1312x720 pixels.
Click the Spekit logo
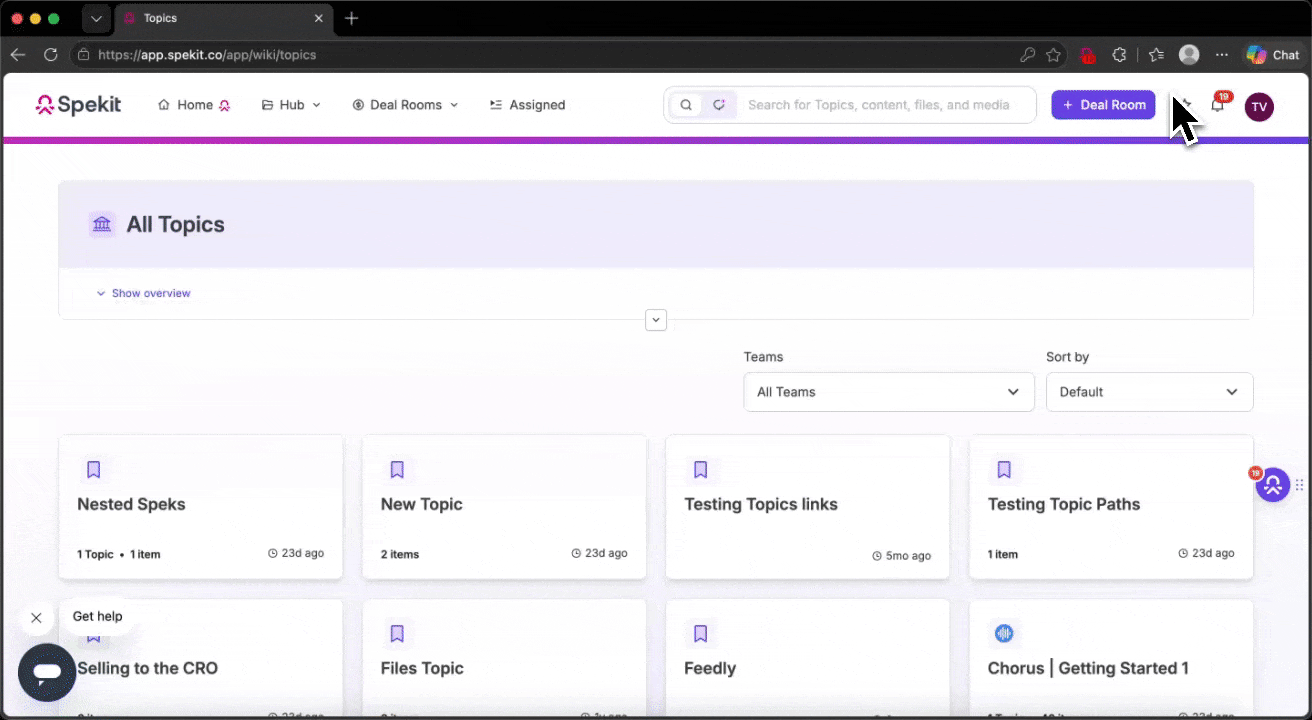pyautogui.click(x=78, y=105)
